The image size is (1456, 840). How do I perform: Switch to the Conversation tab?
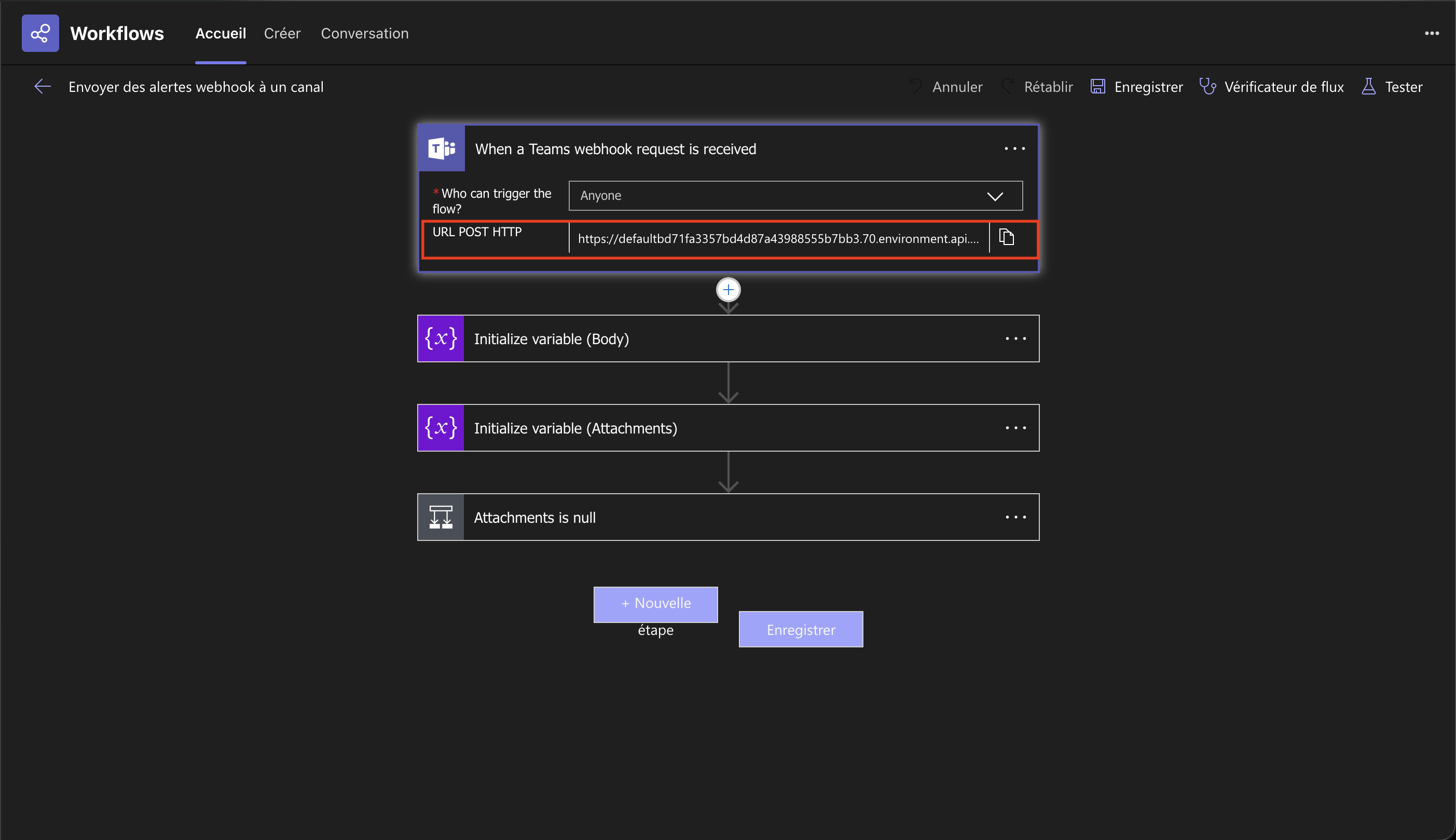(364, 33)
